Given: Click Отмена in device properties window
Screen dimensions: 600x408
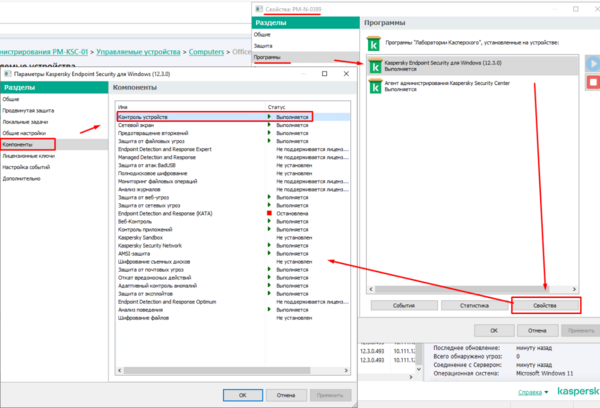Looking at the screenshot, I should (537, 330).
